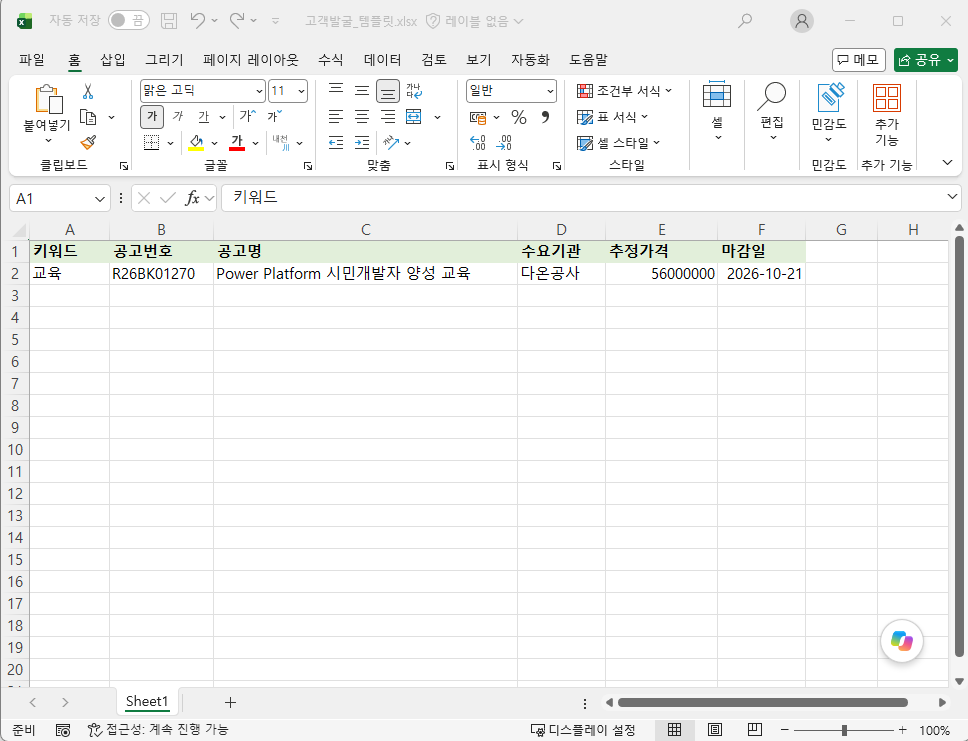This screenshot has width=968, height=741.
Task: Apply comma style format
Action: [545, 117]
